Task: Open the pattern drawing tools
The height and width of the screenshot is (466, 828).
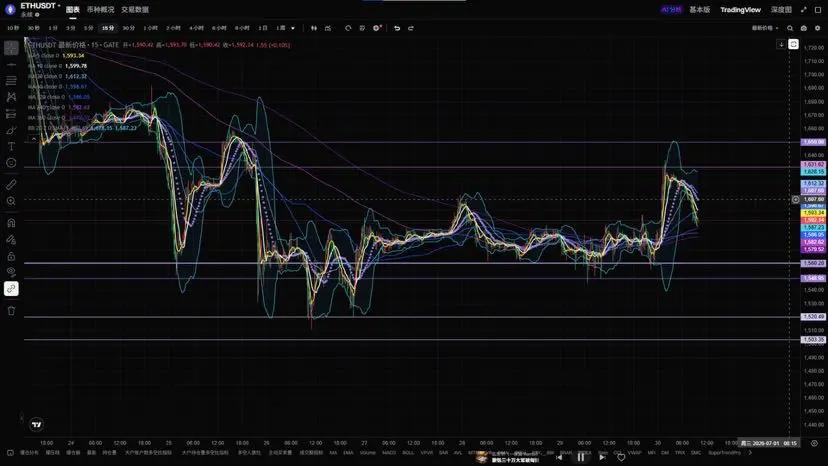Action: (x=11, y=97)
